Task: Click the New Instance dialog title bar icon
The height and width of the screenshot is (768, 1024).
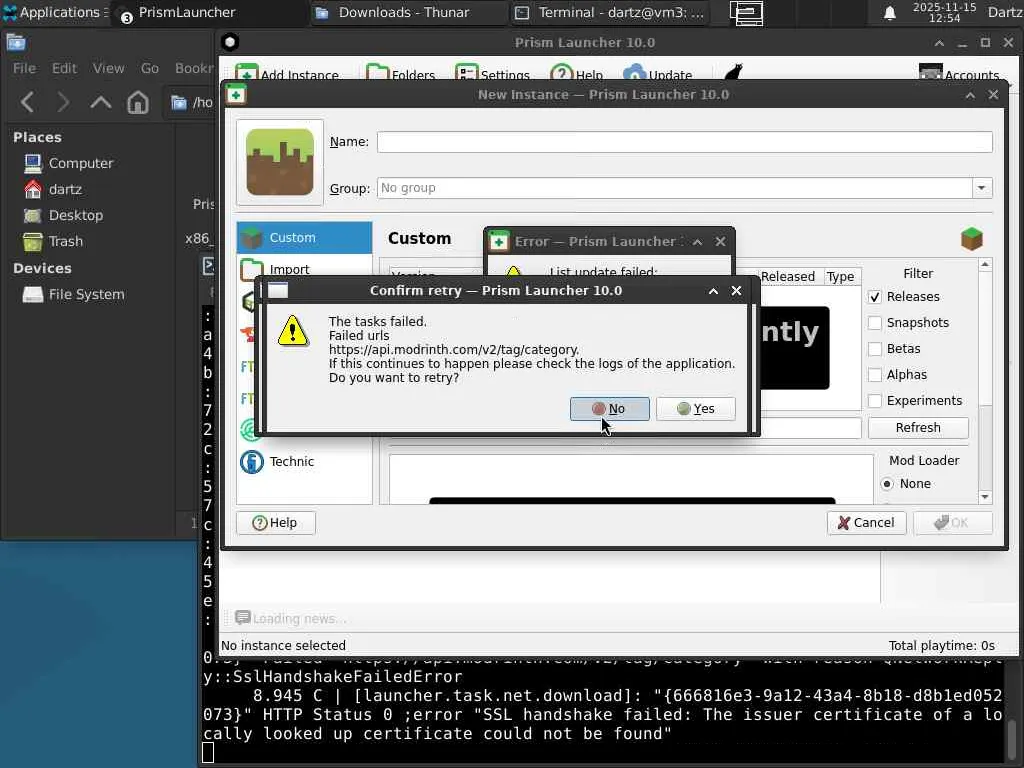Action: (236, 95)
